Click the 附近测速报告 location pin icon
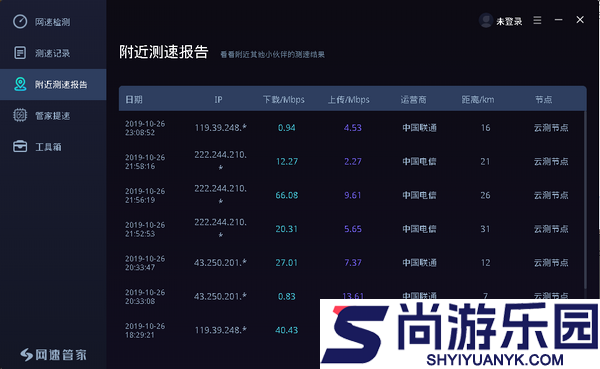Screen dimensions: 600x369 pyautogui.click(x=20, y=84)
